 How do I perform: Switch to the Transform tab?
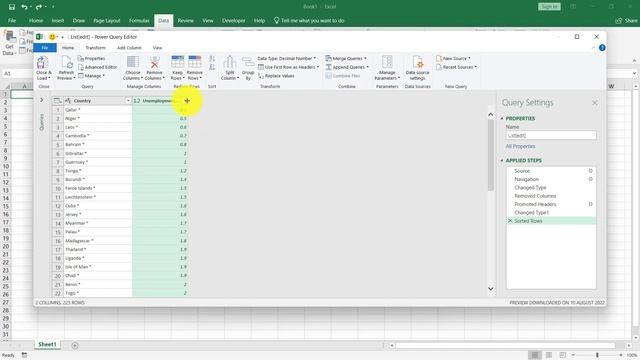click(96, 48)
